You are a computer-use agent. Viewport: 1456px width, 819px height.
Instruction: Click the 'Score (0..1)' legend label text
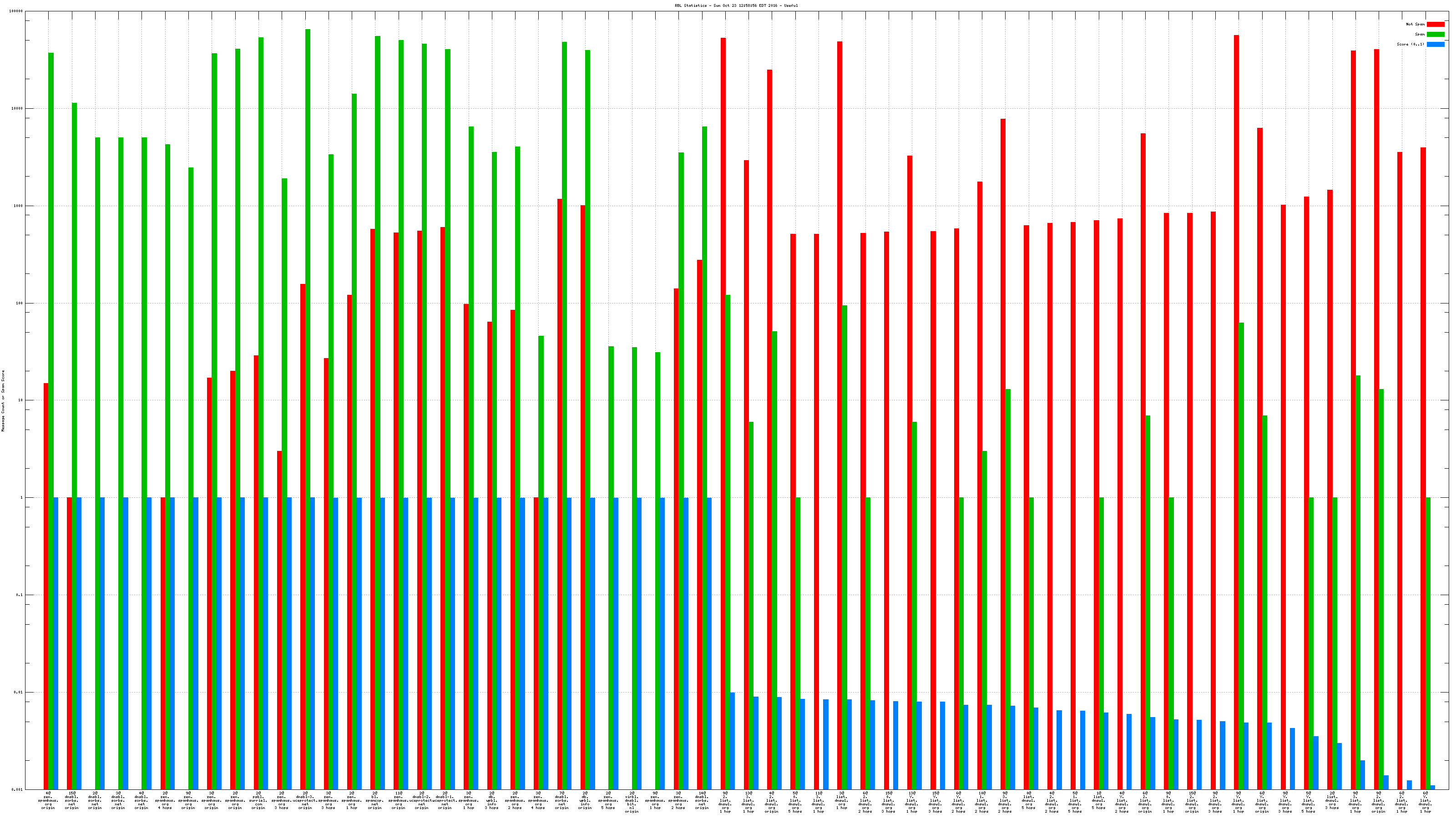(1410, 44)
